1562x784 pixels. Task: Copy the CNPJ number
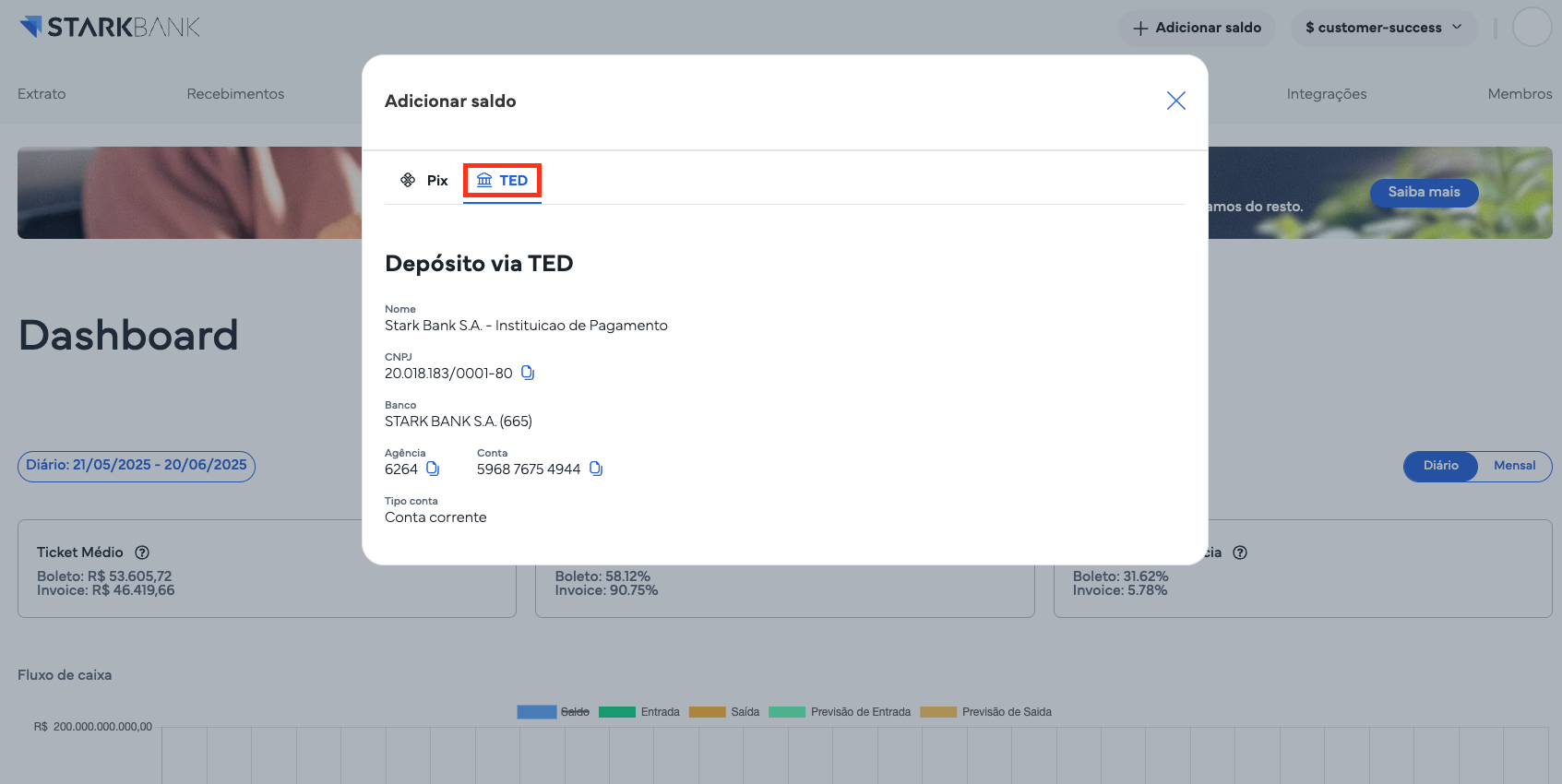click(528, 373)
